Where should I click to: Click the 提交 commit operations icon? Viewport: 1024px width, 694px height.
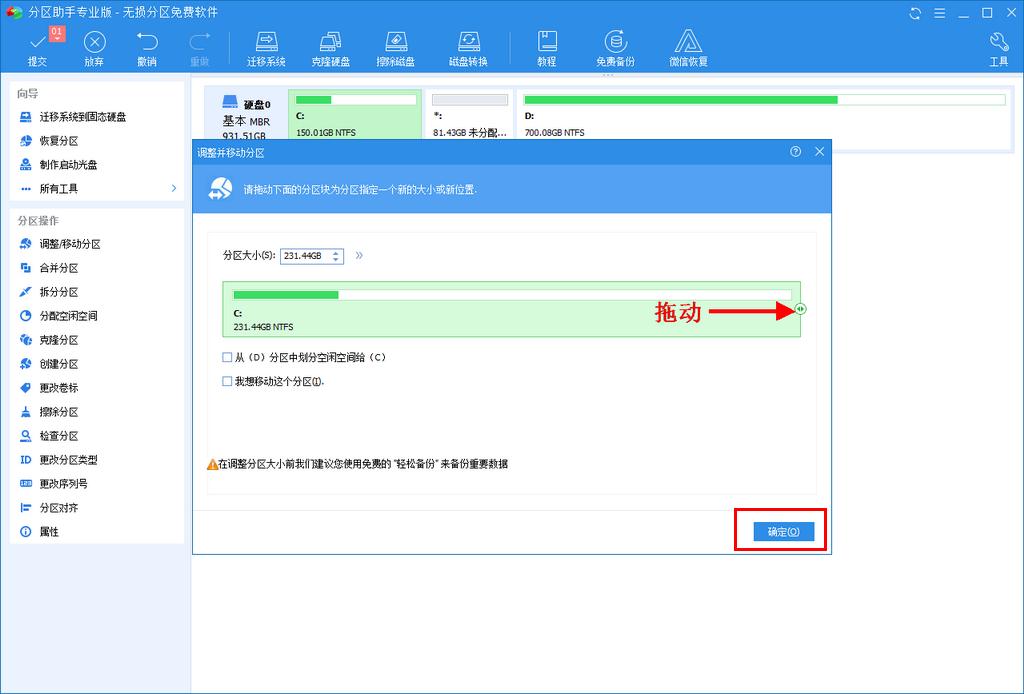tap(38, 47)
